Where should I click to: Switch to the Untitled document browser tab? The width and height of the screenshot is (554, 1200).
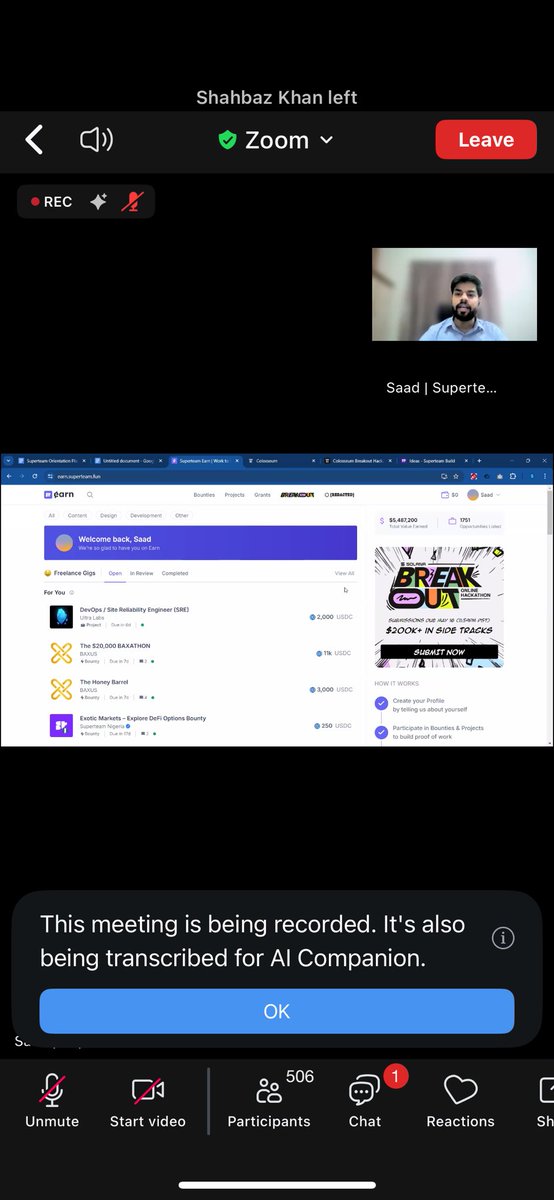click(x=128, y=460)
